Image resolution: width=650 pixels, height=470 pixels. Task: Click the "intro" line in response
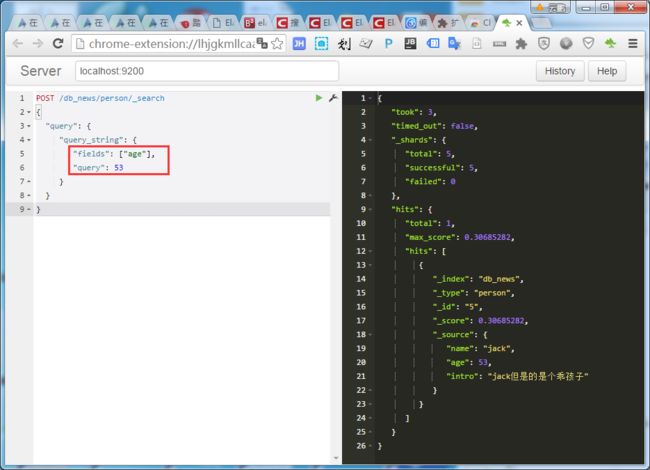(517, 376)
